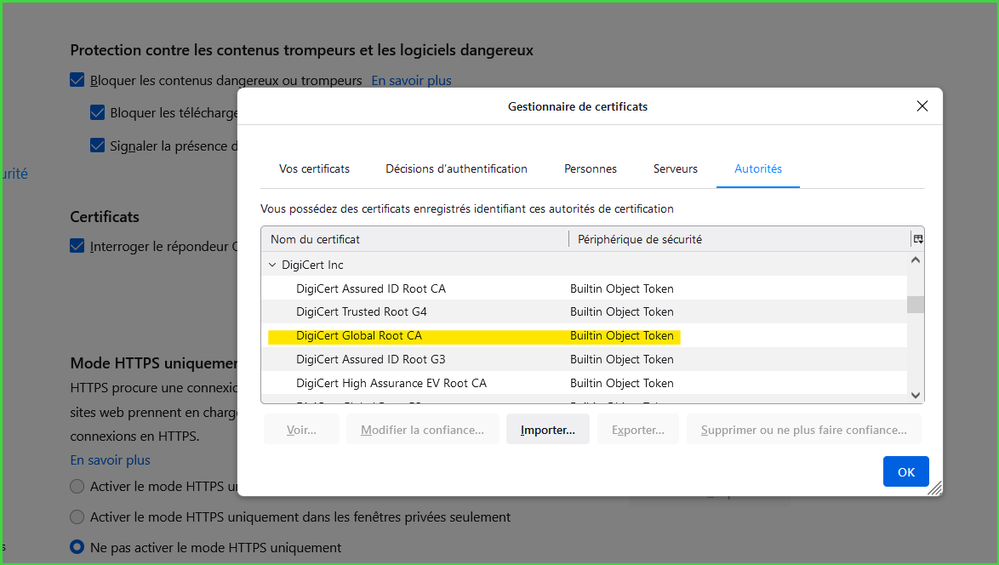Open En savoir plus link under Mode HTTPS
This screenshot has width=999, height=565.
pos(110,460)
